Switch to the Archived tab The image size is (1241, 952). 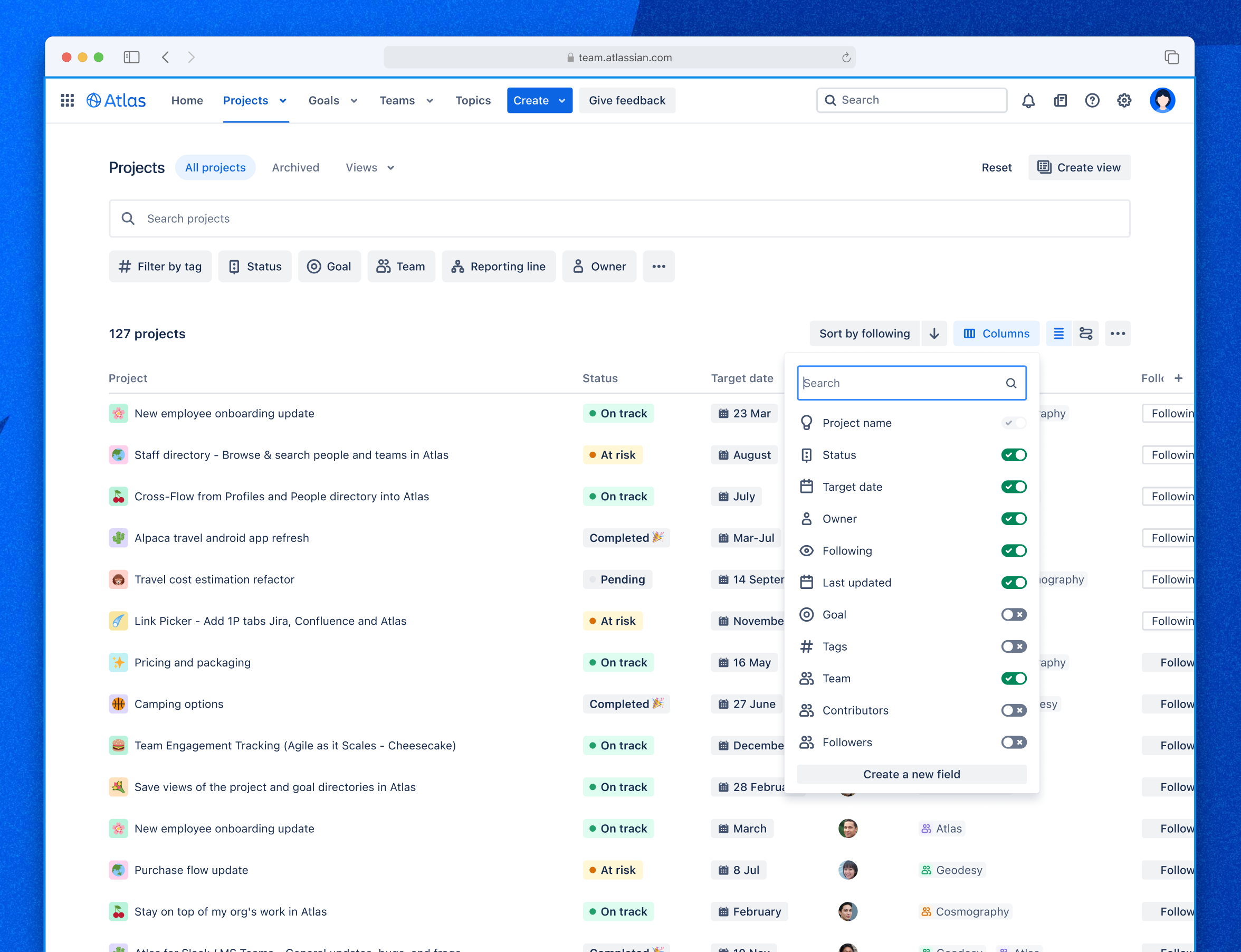[x=295, y=167]
